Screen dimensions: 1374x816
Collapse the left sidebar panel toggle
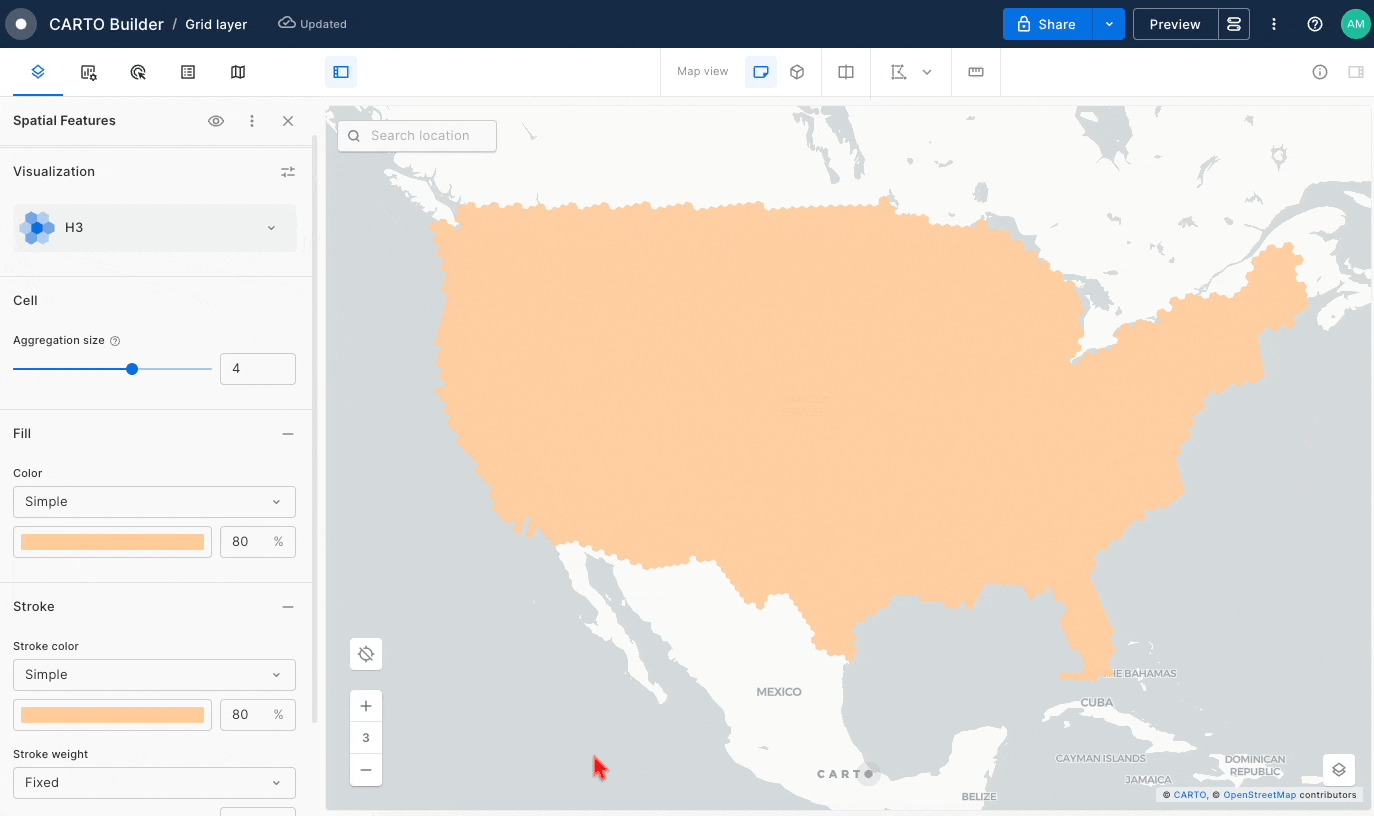pos(341,72)
